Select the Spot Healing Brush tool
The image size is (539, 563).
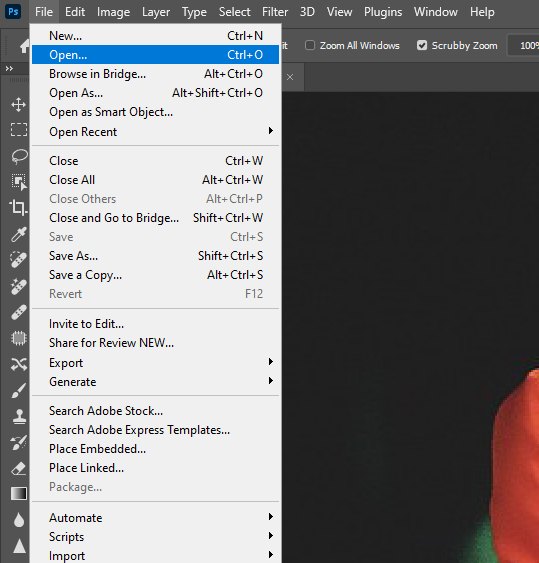18,260
